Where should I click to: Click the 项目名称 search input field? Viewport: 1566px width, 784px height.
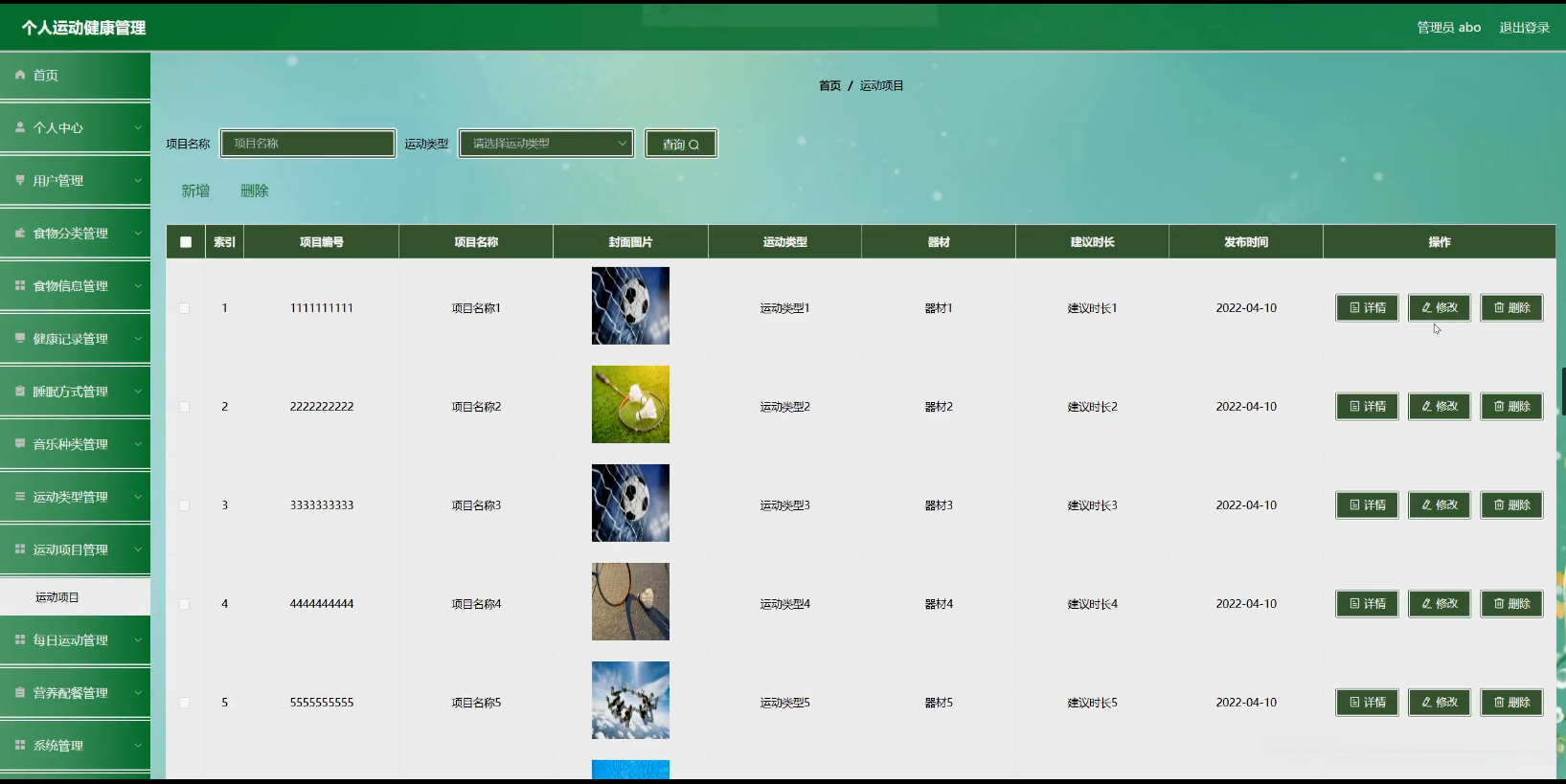pyautogui.click(x=307, y=144)
